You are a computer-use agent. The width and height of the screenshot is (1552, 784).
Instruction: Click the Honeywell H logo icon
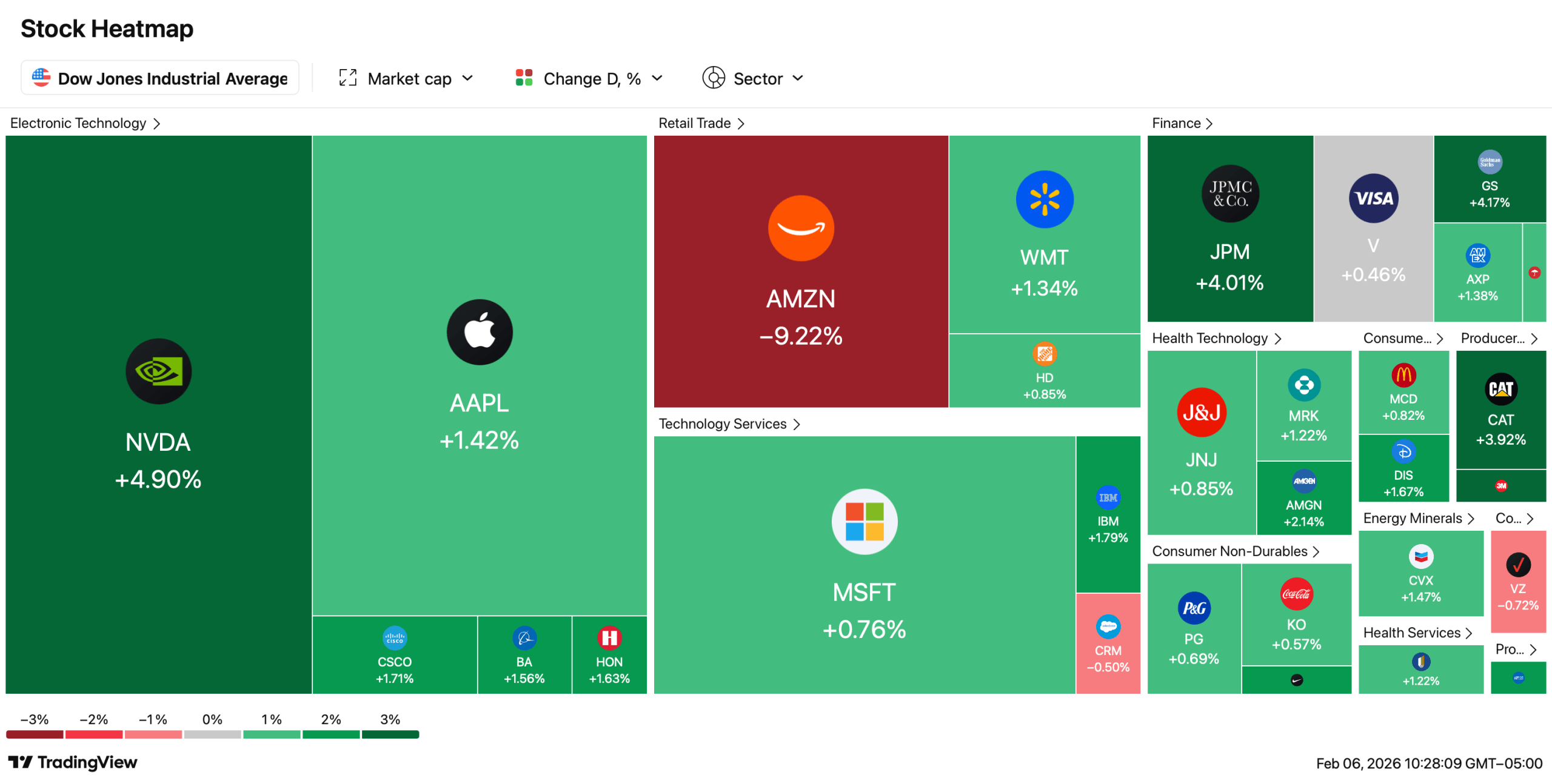609,638
